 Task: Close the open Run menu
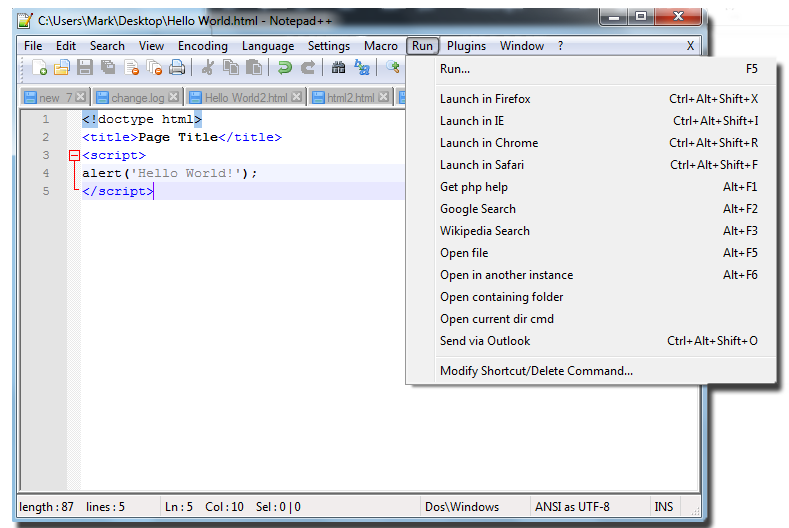click(423, 46)
